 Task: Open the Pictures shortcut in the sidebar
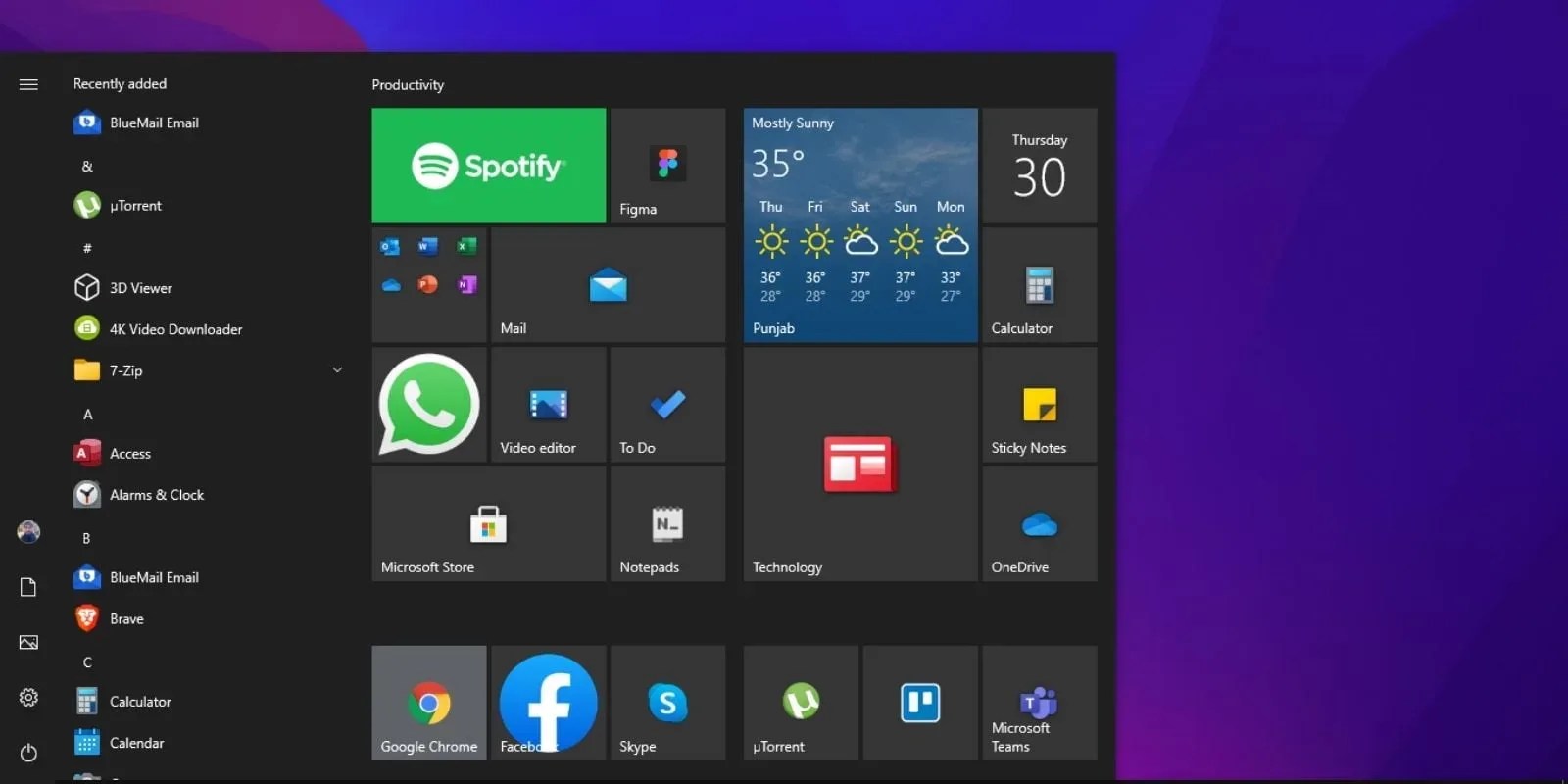pos(28,642)
